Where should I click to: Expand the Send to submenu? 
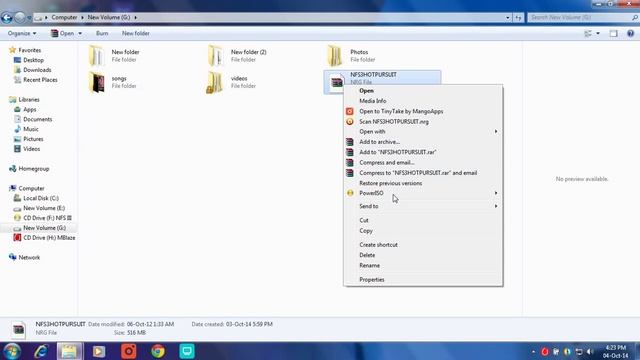[496, 206]
